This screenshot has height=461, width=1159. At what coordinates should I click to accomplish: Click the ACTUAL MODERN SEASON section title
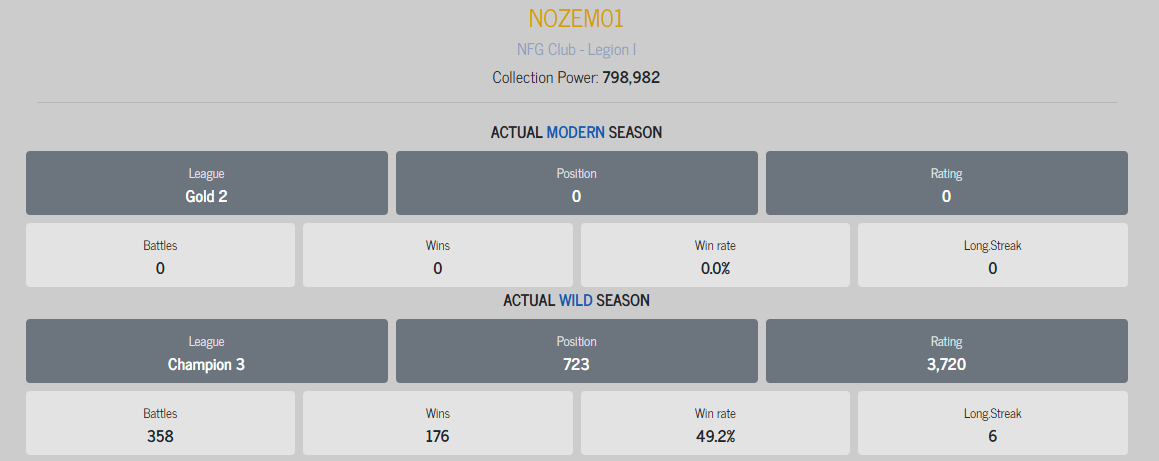[x=577, y=132]
